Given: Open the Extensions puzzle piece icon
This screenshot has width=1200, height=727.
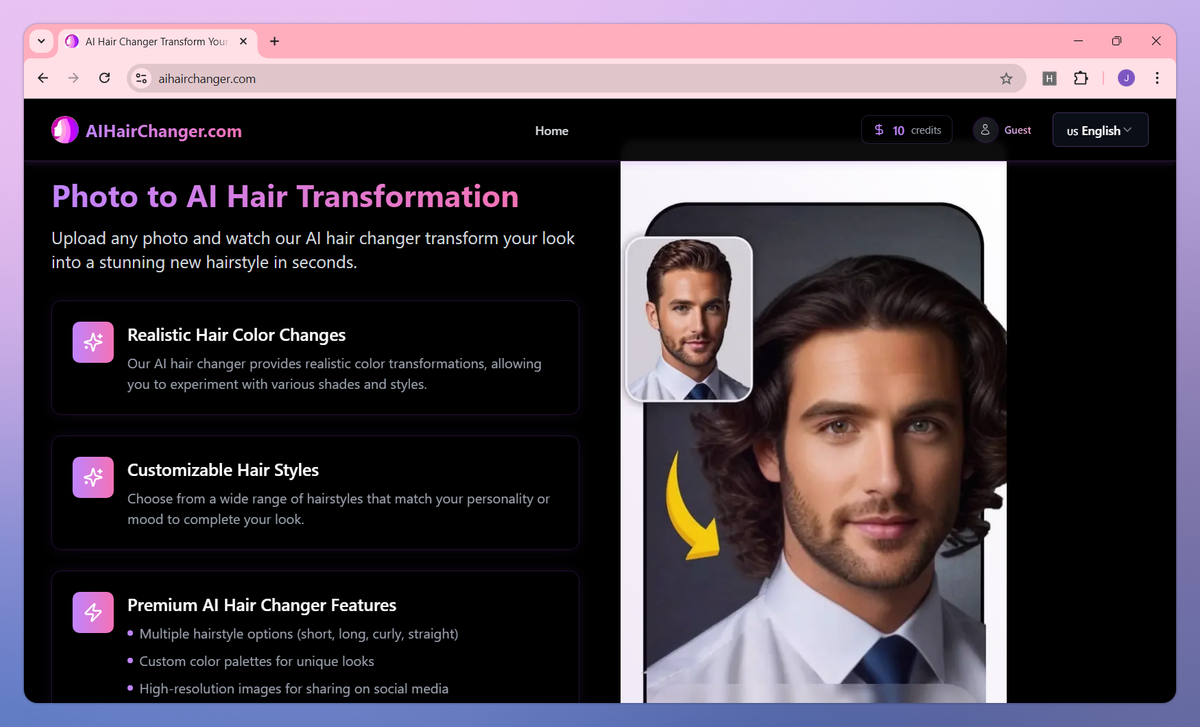Looking at the screenshot, I should click(1080, 78).
